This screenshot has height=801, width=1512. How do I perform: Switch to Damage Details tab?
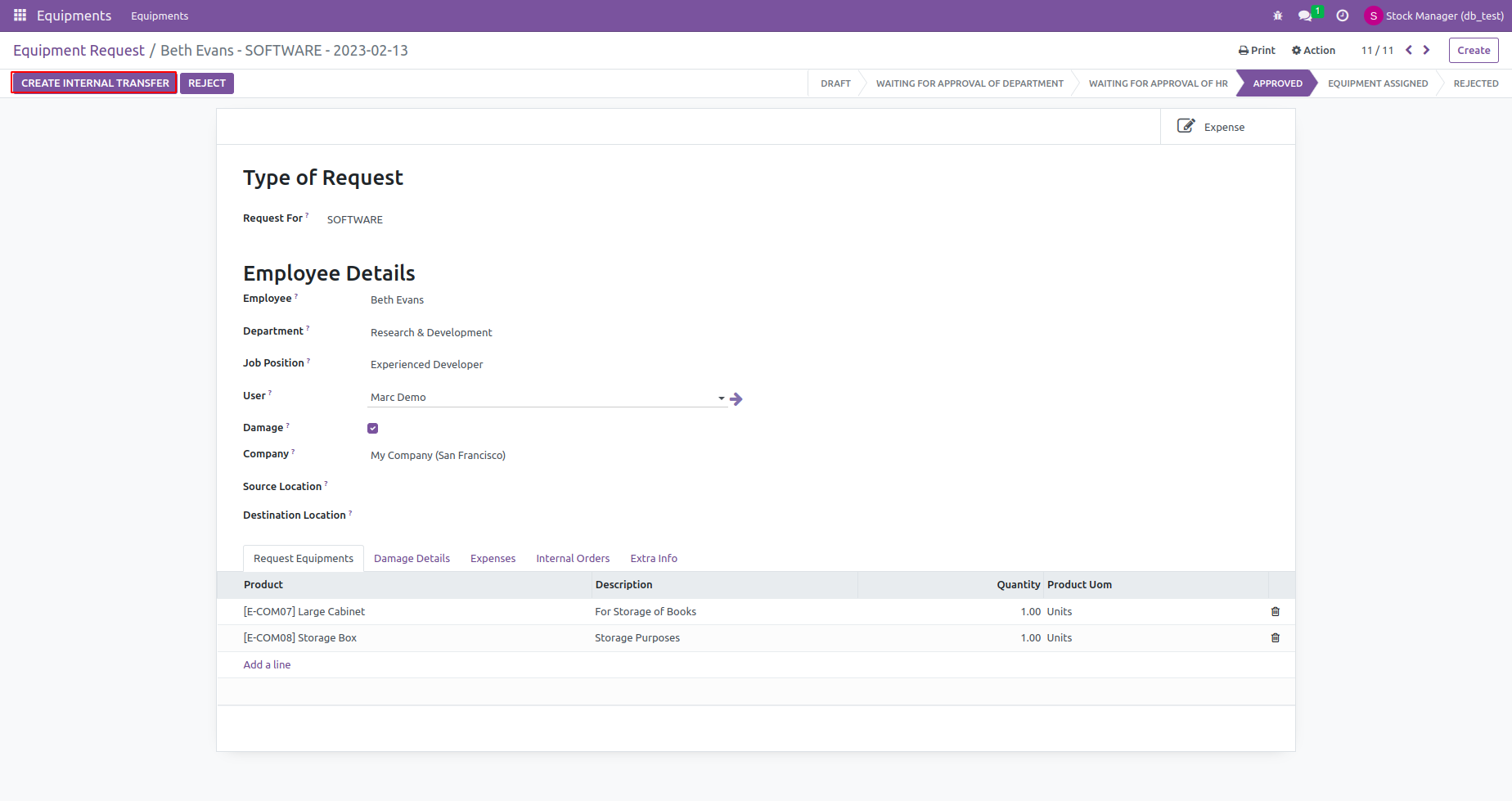pos(412,558)
